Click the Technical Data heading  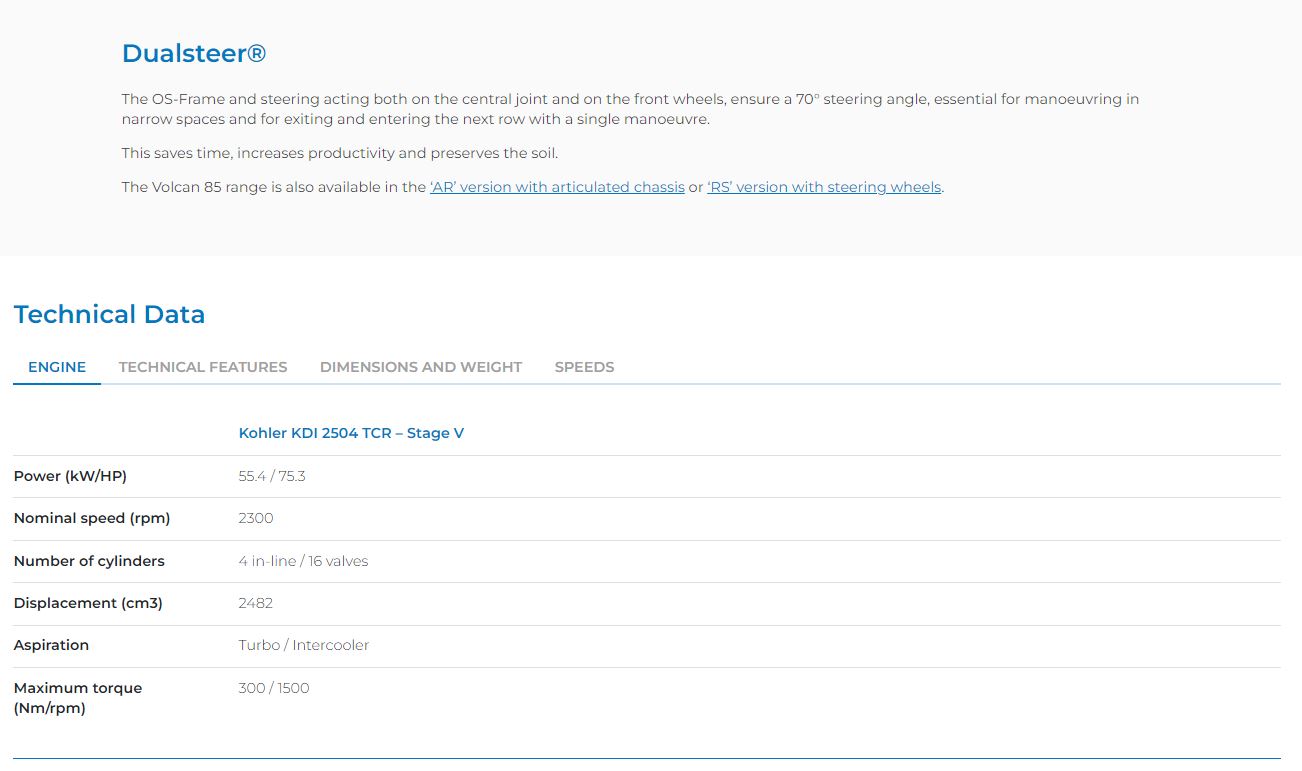(x=109, y=314)
